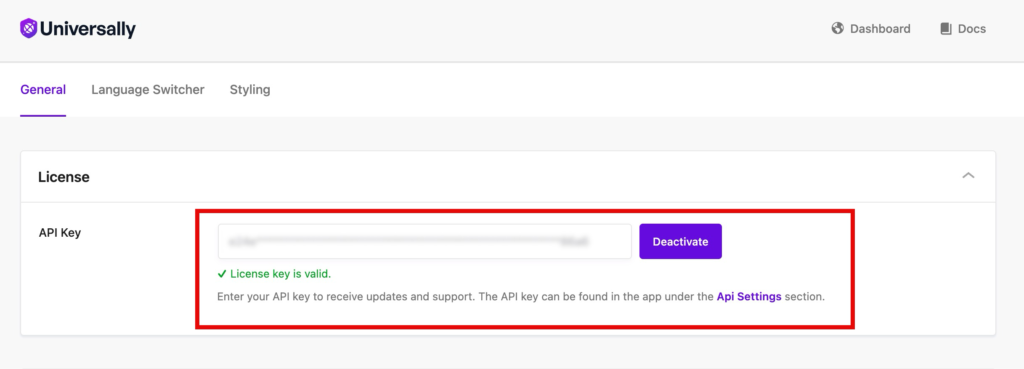The width and height of the screenshot is (1024, 369).
Task: Click the Deactivate button
Action: (680, 242)
